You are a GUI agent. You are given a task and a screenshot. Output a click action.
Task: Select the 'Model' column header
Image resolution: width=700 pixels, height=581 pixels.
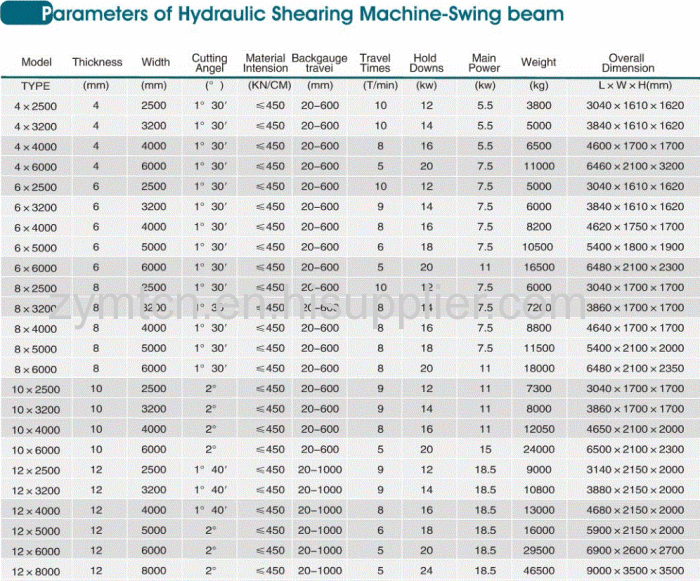(37, 62)
